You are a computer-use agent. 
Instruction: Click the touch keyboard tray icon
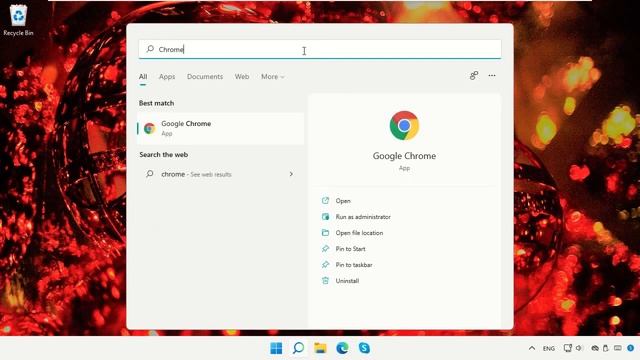(x=618, y=348)
